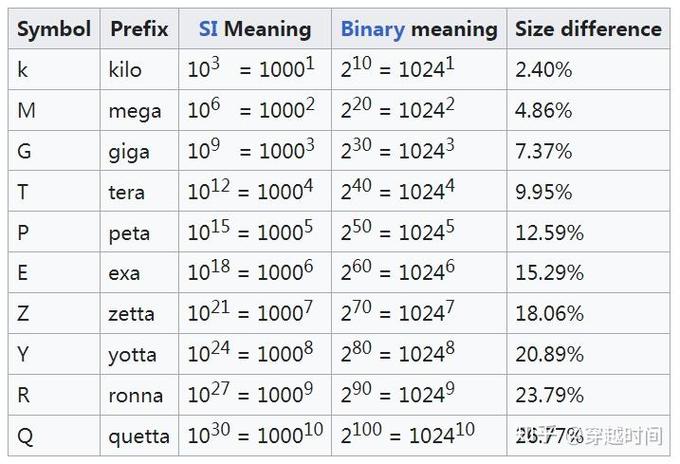Click the 1024 to the fourth cell
Image resolution: width=680 pixels, height=464 pixels.
tap(419, 191)
